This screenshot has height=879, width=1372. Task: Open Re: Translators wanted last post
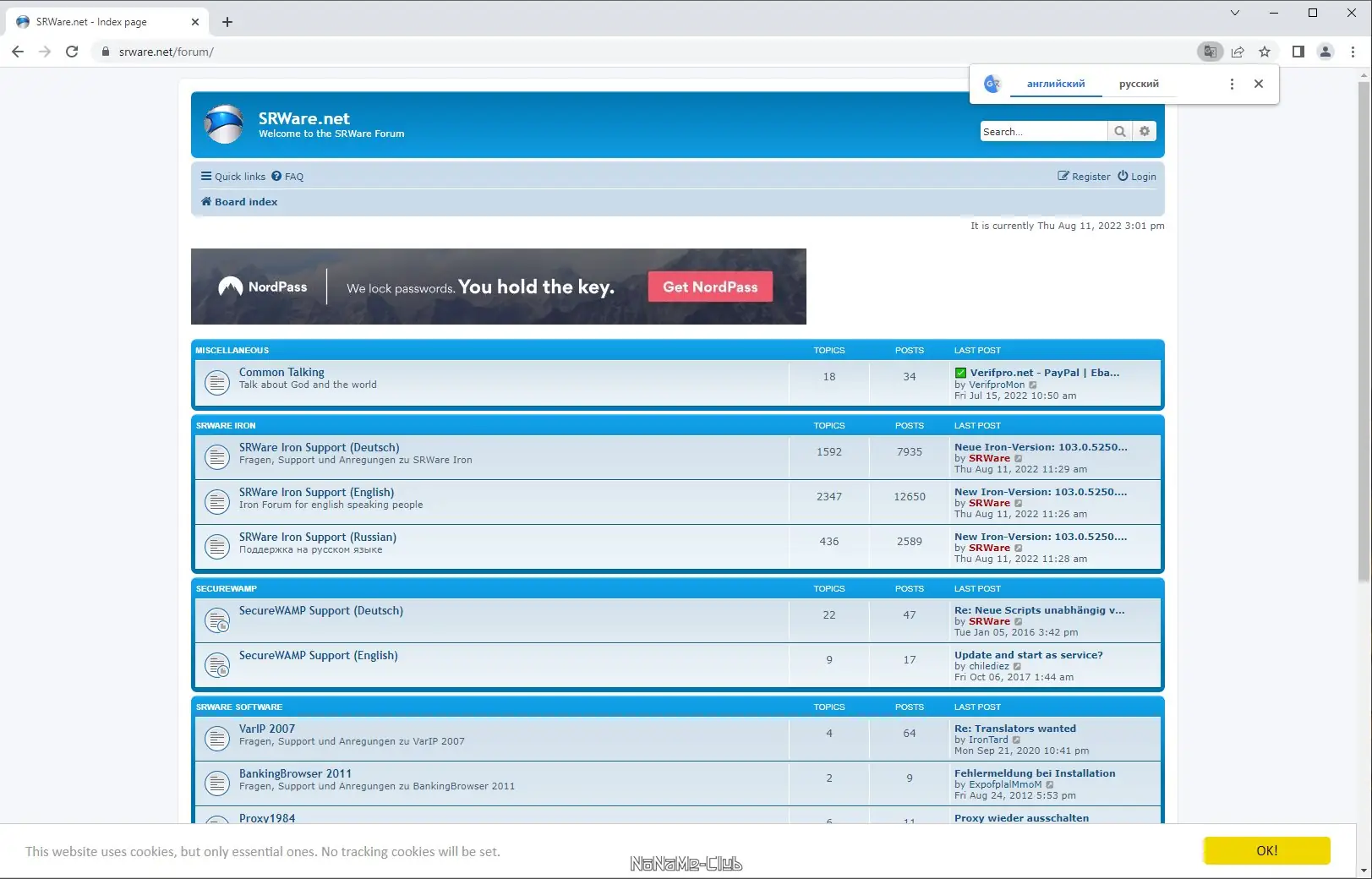(x=1015, y=729)
